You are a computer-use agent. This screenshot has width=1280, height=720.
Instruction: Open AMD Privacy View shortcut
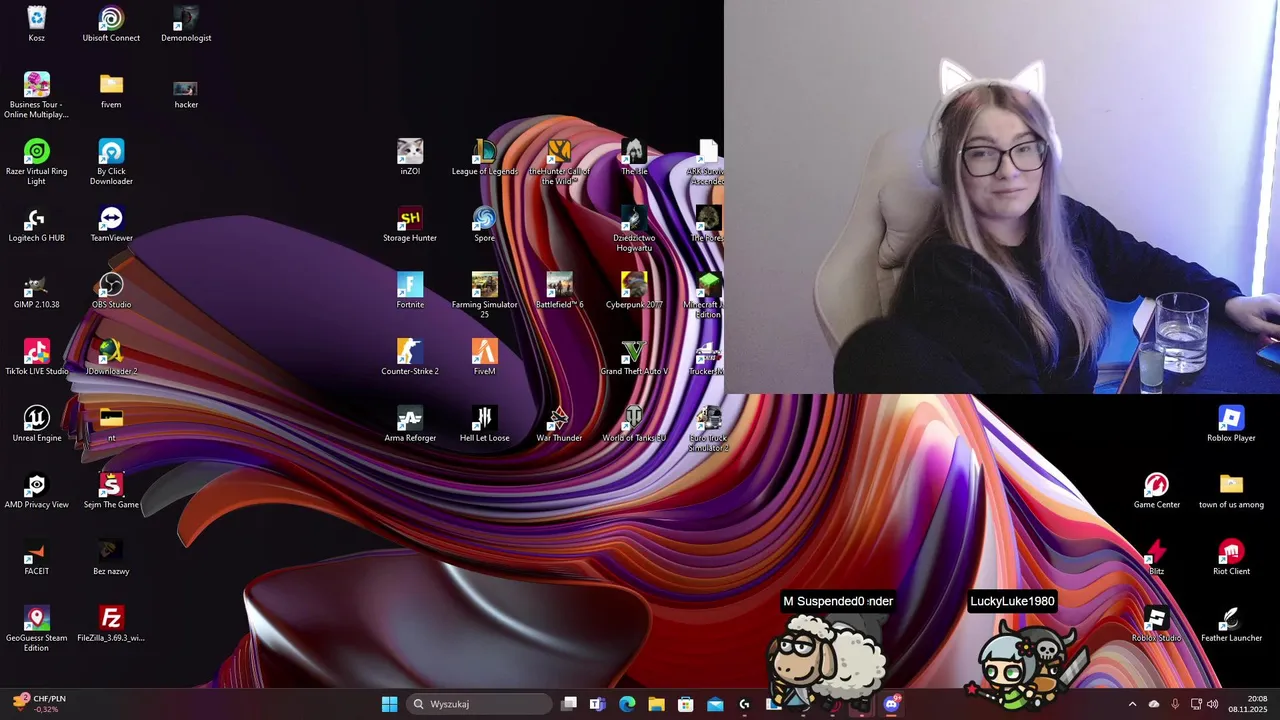[36, 491]
